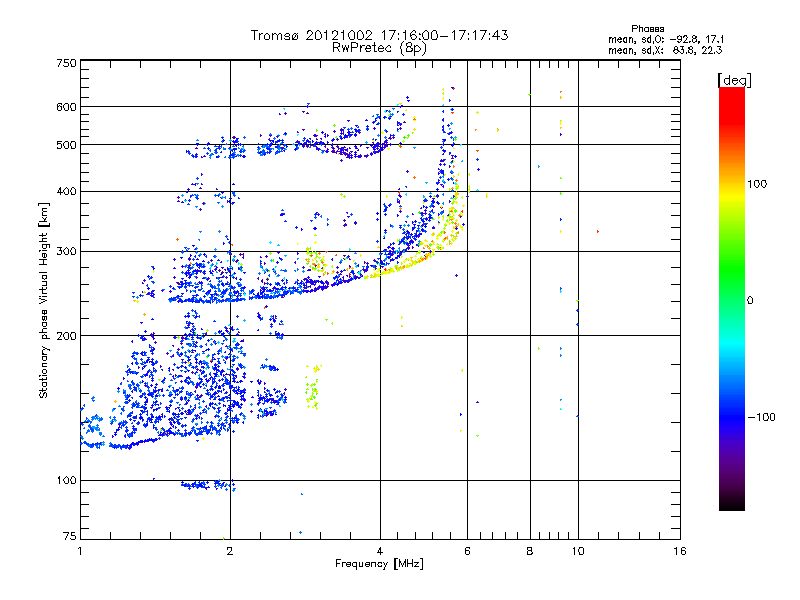The width and height of the screenshot is (800, 600).
Task: Click the x-axis tick label '6'
Action: tap(467, 551)
